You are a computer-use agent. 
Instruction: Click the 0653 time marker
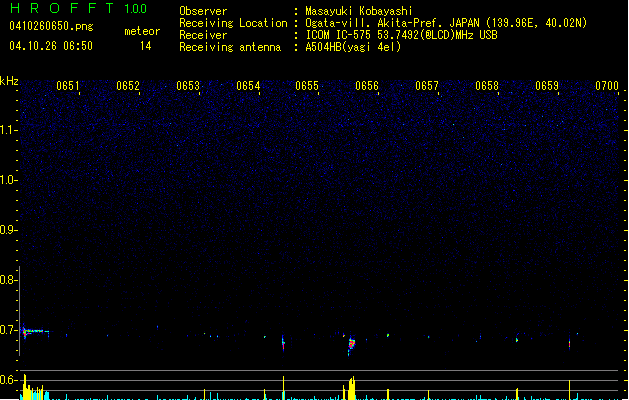[x=188, y=86]
